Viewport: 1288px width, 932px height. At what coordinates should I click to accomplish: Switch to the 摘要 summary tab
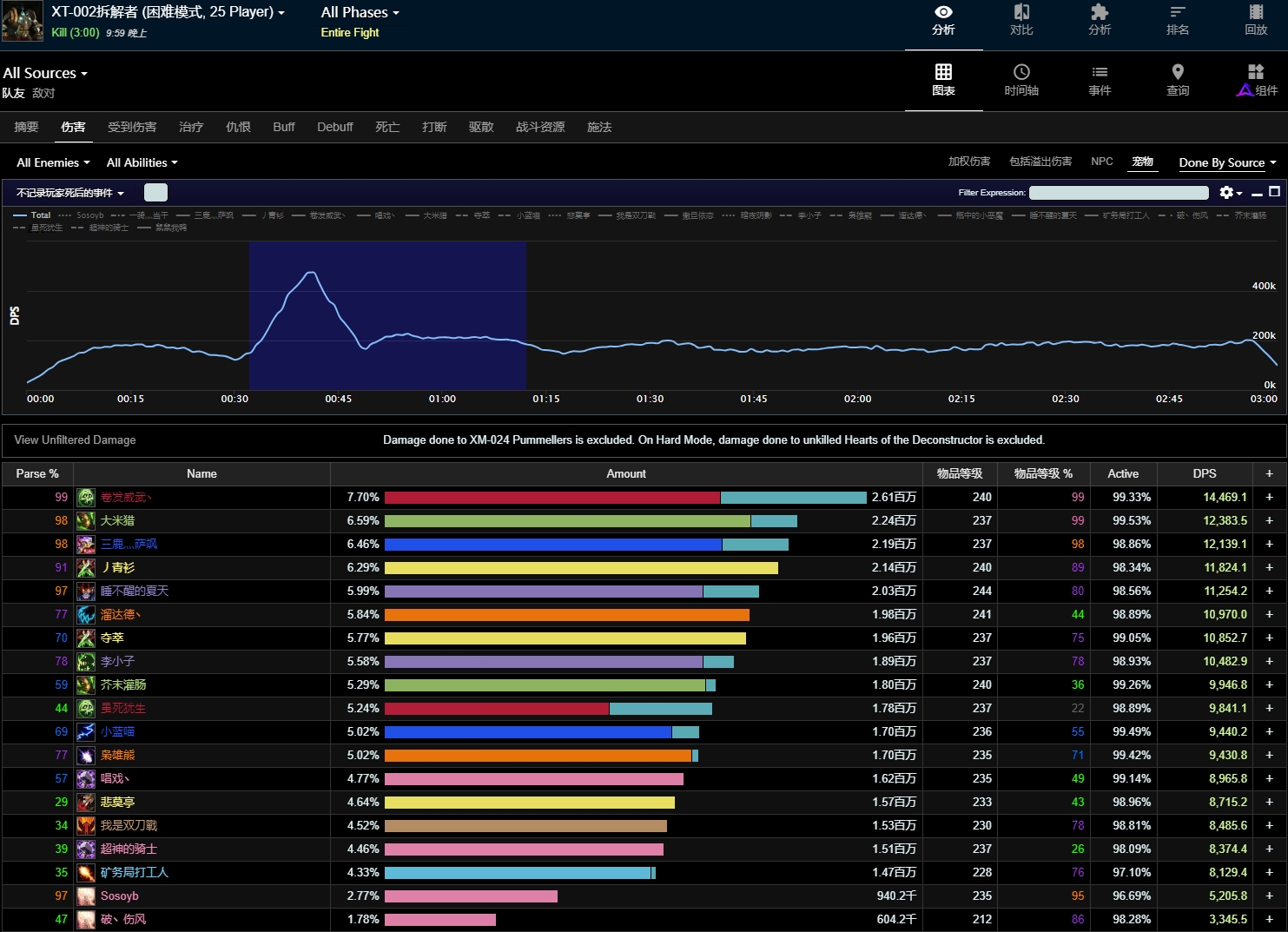coord(26,127)
